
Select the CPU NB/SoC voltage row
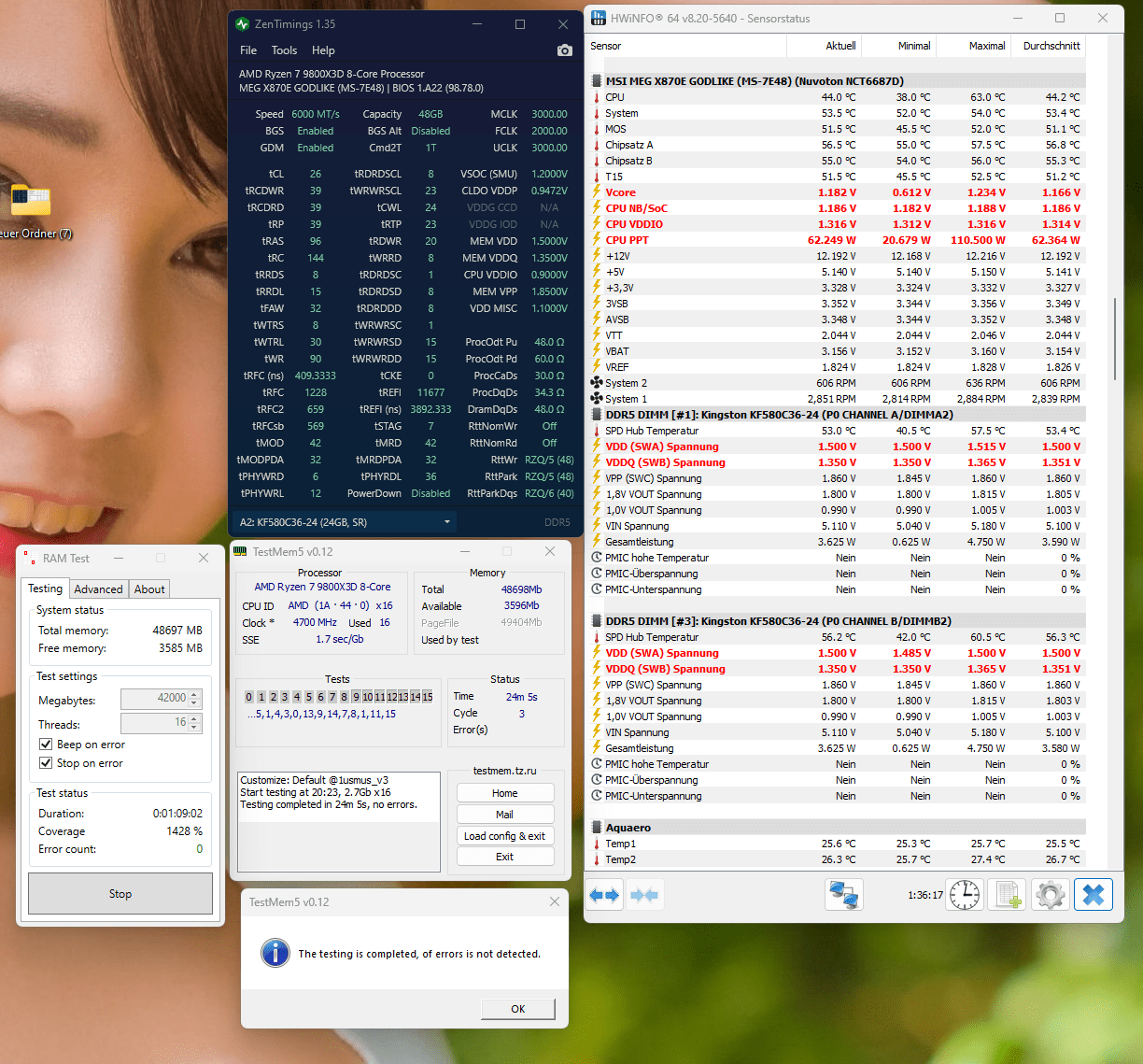pyautogui.click(x=837, y=208)
